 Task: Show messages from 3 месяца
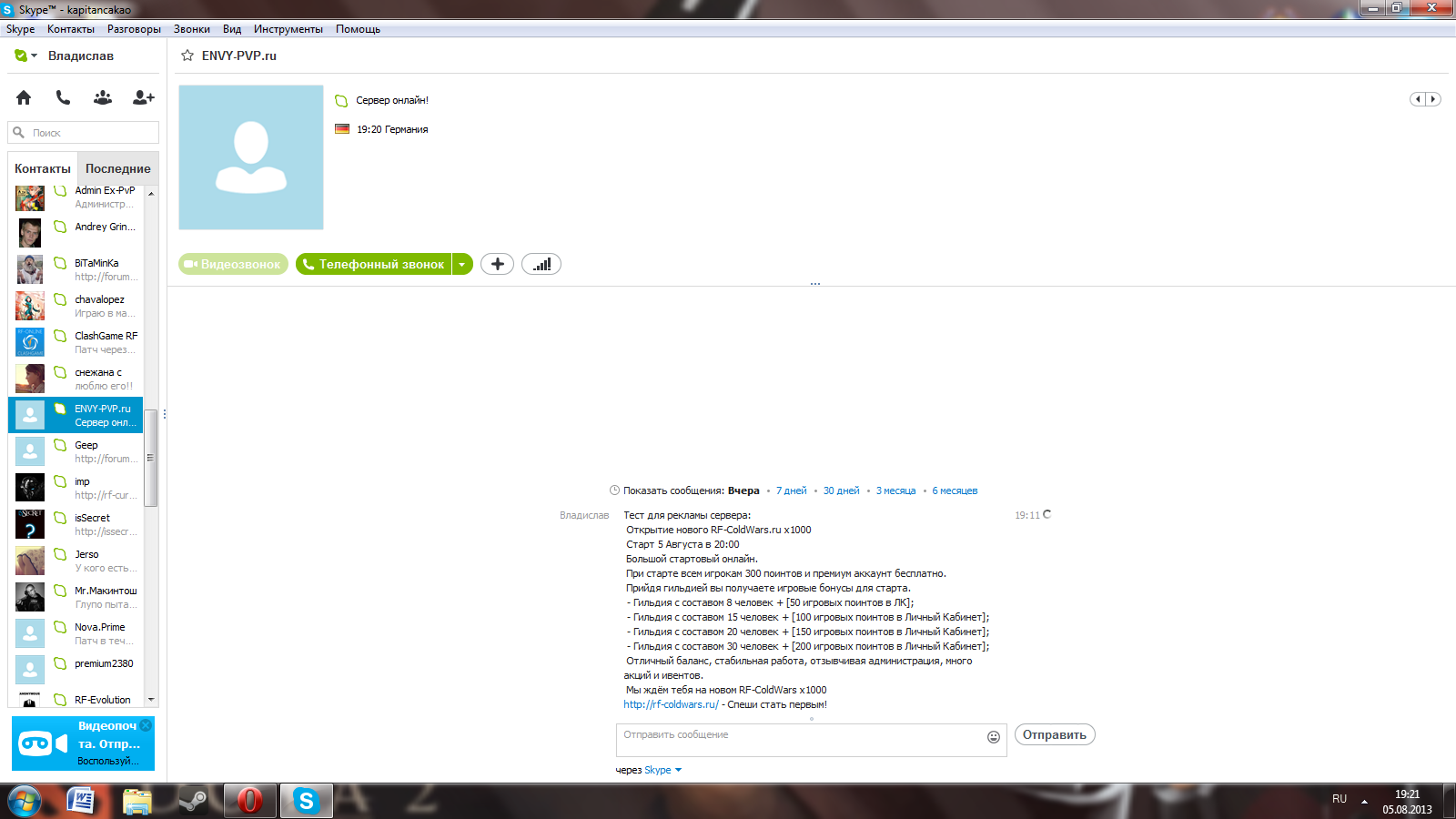(x=896, y=490)
